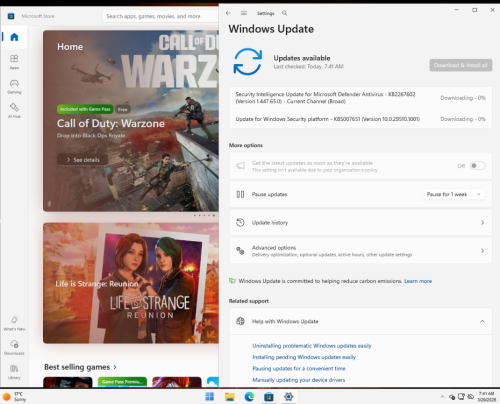Click the Last checked Today 7:41 AM text
The width and height of the screenshot is (500, 404).
coord(308,66)
